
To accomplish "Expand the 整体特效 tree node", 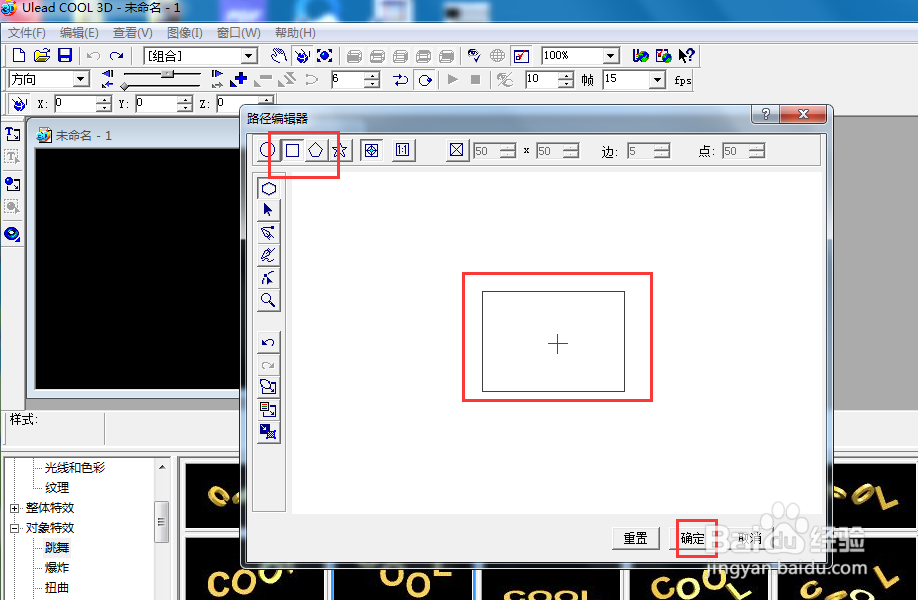I will click(x=15, y=508).
